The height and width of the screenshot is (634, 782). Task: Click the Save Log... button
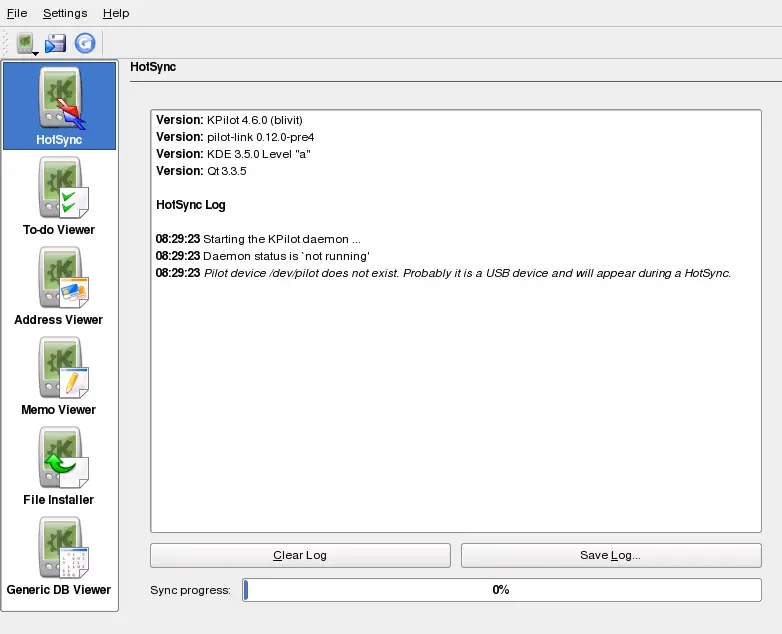tap(610, 555)
